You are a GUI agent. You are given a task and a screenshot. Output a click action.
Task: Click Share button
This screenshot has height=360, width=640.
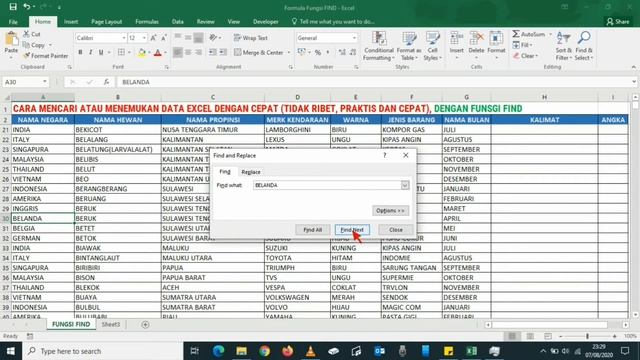tap(618, 22)
